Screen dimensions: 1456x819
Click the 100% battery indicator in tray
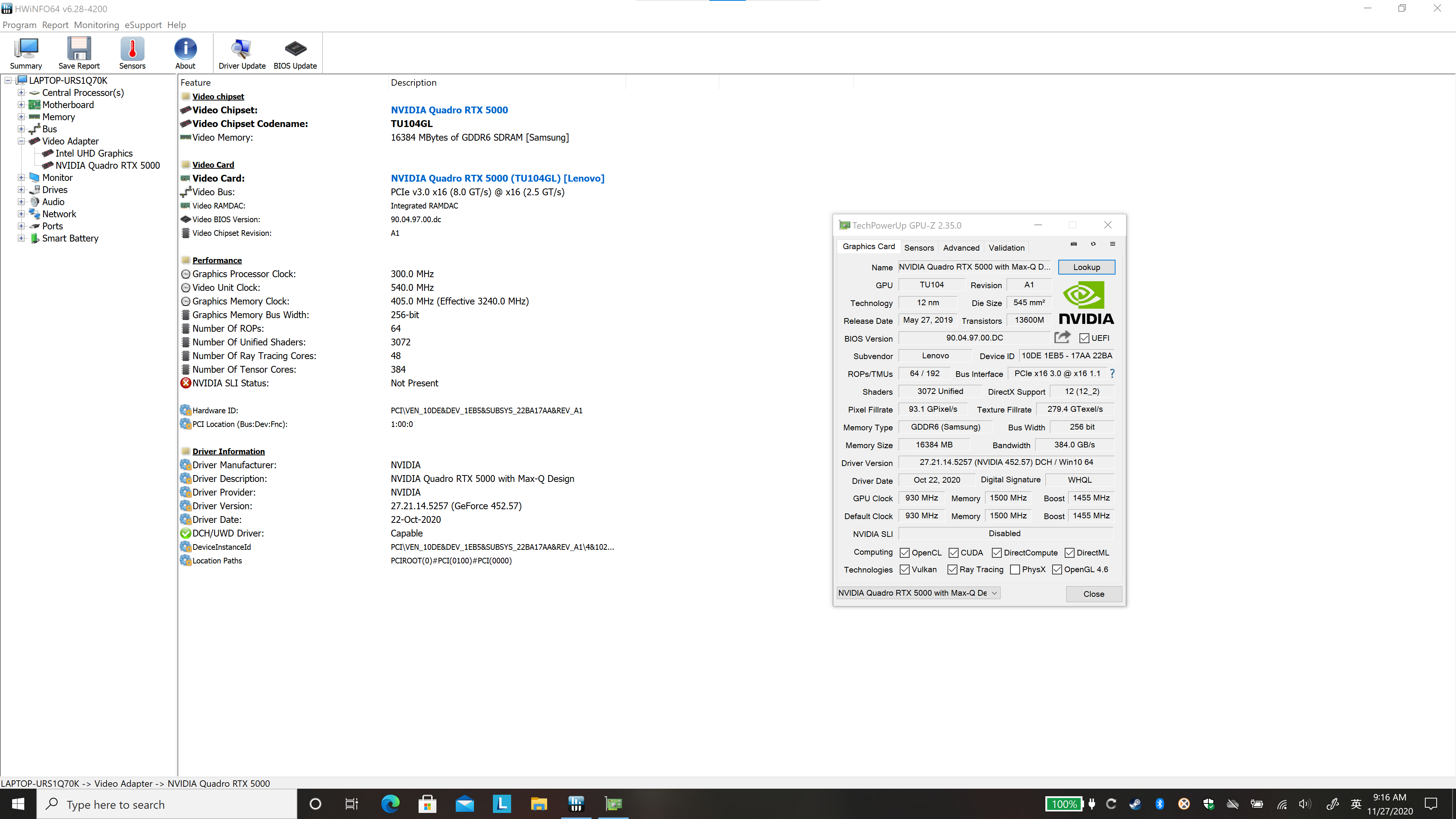pyautogui.click(x=1064, y=804)
